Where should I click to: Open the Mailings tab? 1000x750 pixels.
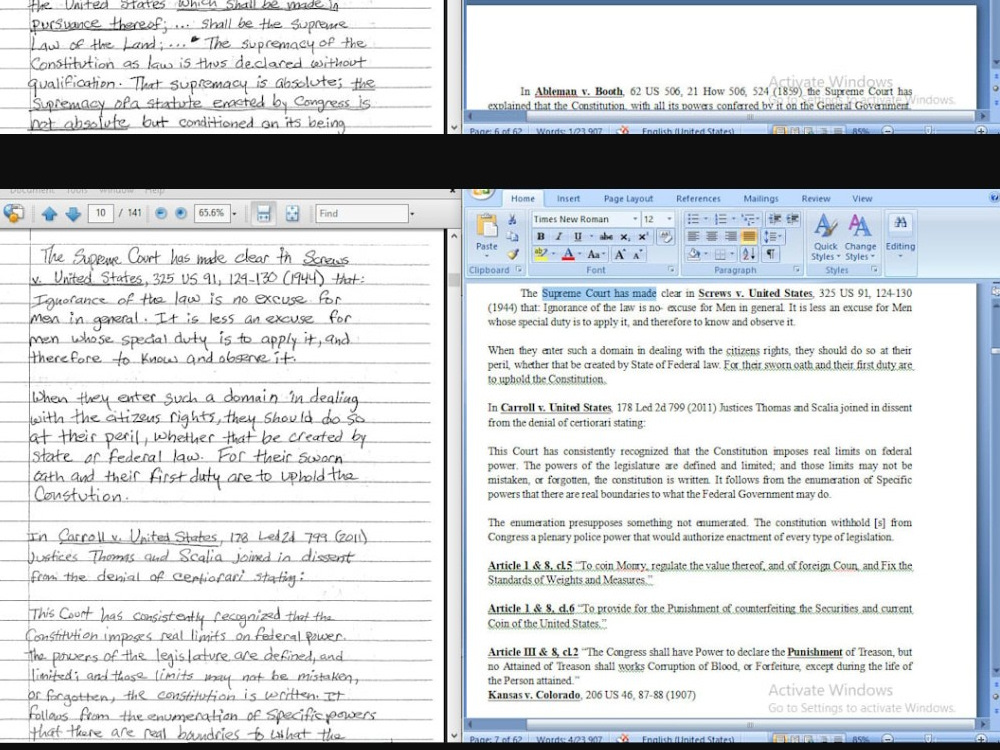[x=761, y=198]
